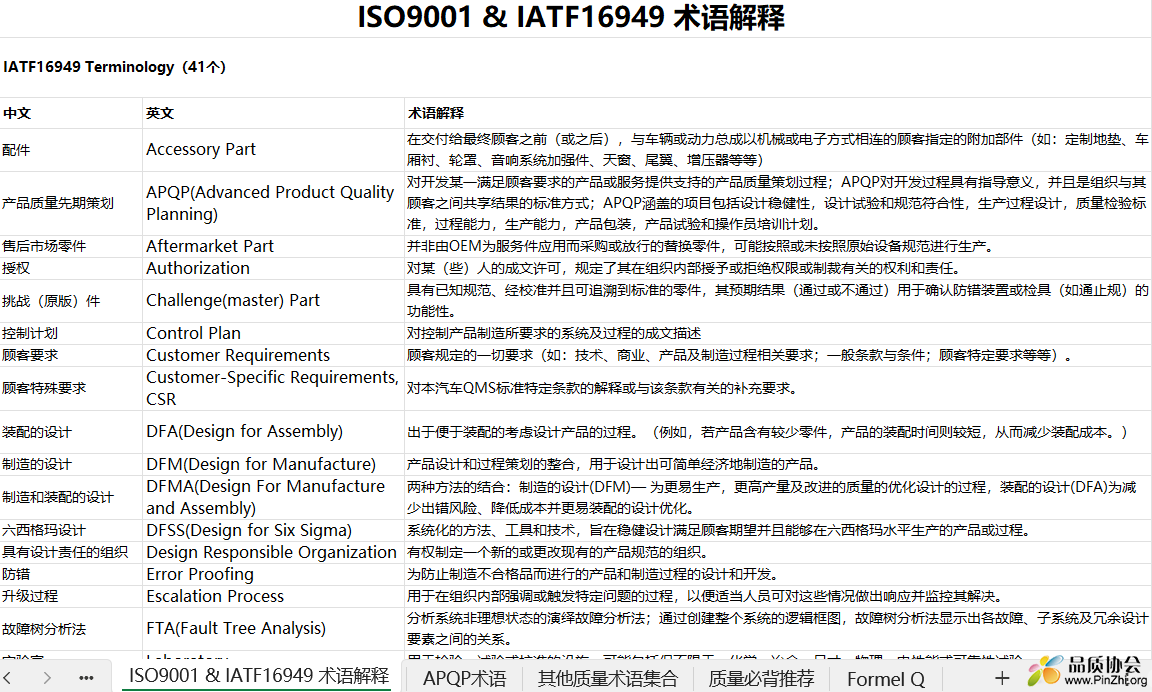Screen dimensions: 1152x692
Task: Select the 术语解释 column header cell
Action: click(x=778, y=113)
